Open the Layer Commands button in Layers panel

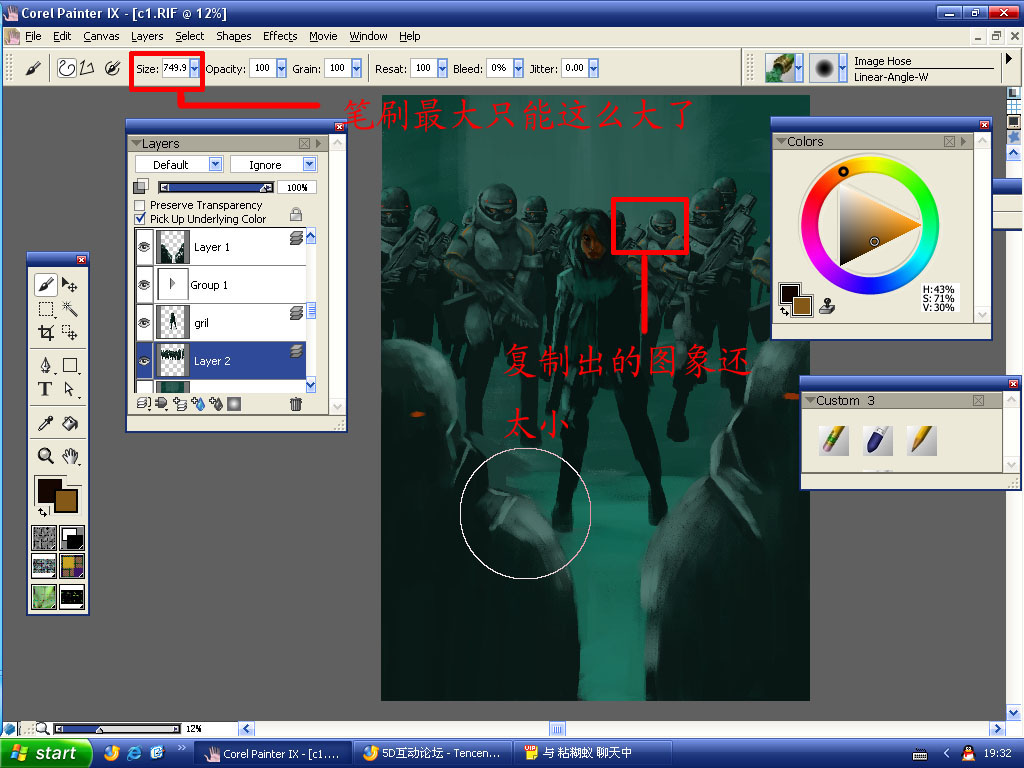pyautogui.click(x=144, y=404)
